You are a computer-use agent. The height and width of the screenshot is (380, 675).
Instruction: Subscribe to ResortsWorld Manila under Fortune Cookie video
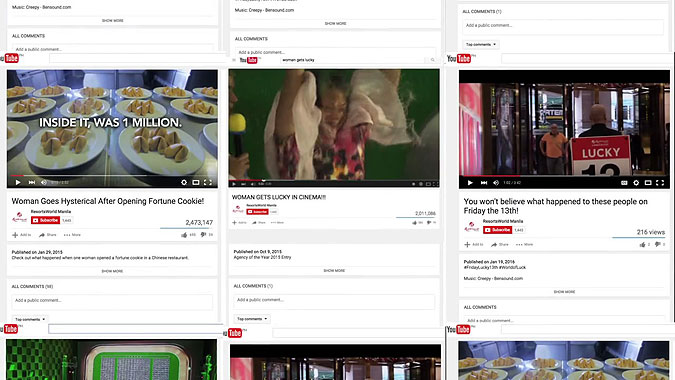45,220
